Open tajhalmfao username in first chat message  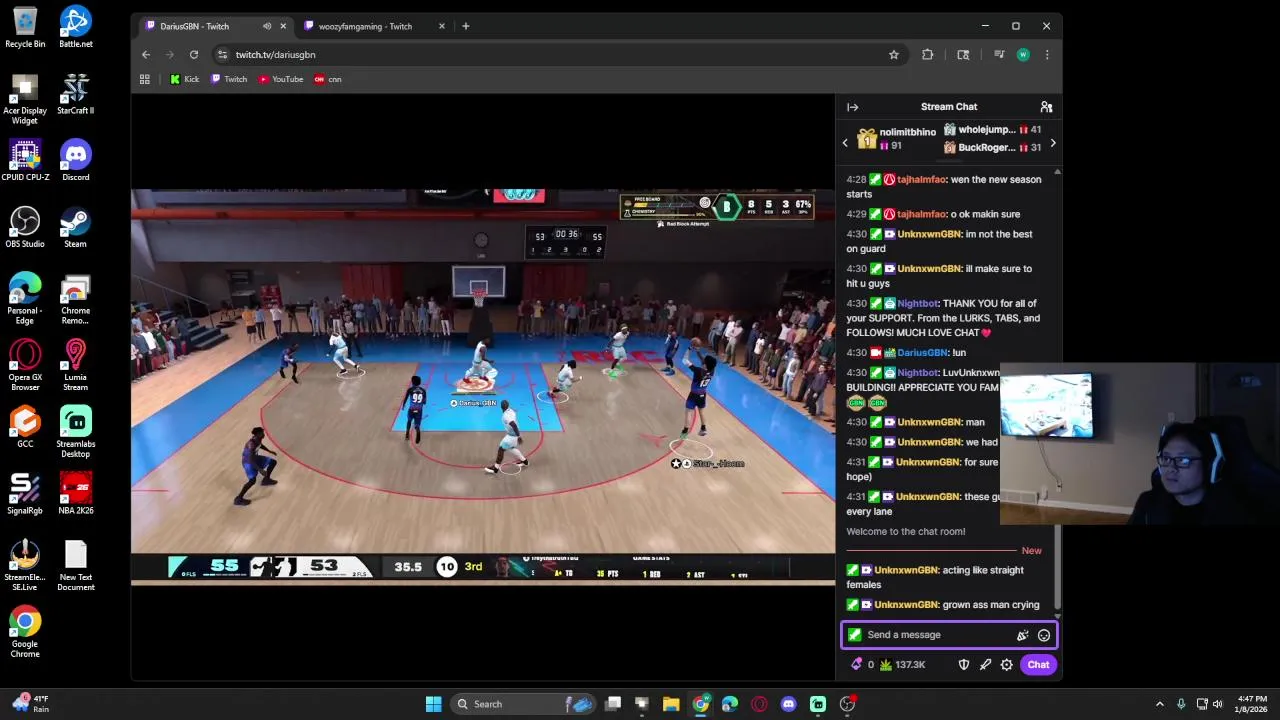[921, 180]
